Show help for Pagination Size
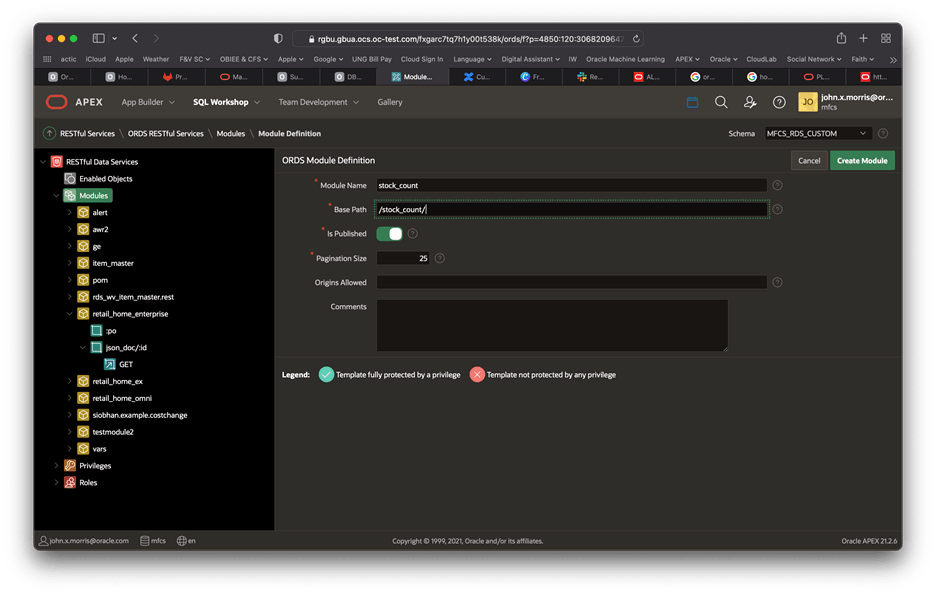Screen dimensions: 936x595 point(440,258)
